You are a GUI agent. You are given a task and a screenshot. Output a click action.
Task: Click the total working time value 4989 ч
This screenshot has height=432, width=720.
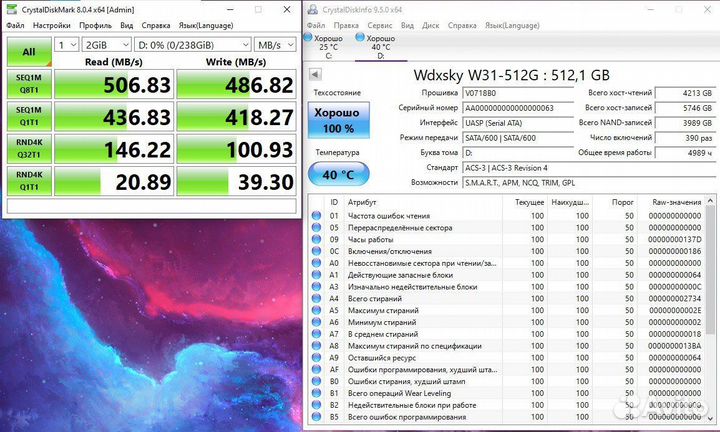point(685,152)
